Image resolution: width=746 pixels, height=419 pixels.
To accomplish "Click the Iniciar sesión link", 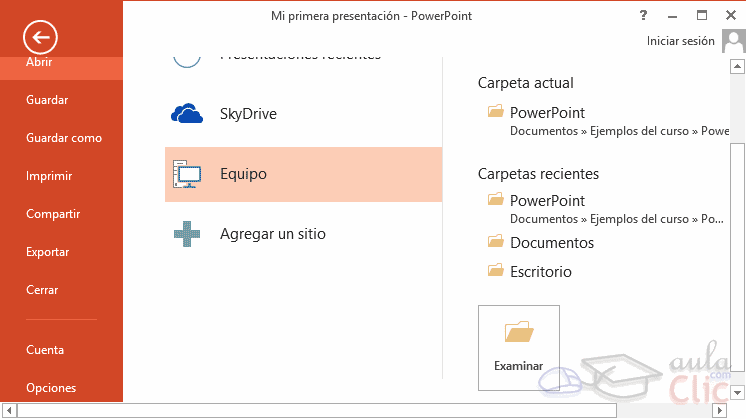I will (x=681, y=41).
